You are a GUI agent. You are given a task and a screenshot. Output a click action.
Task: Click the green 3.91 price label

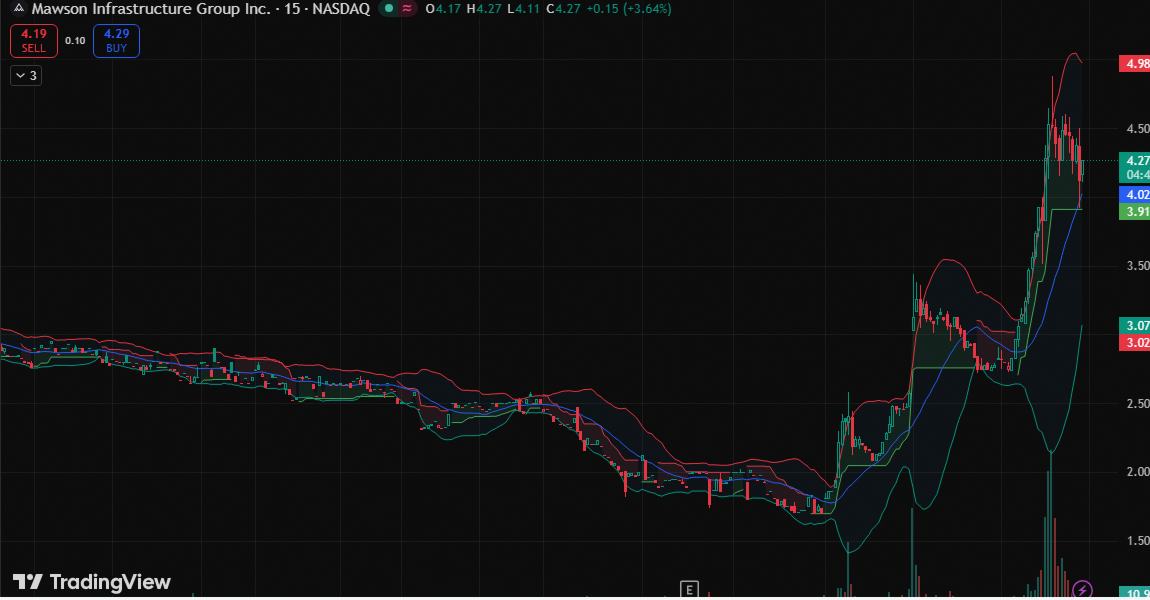[1135, 212]
